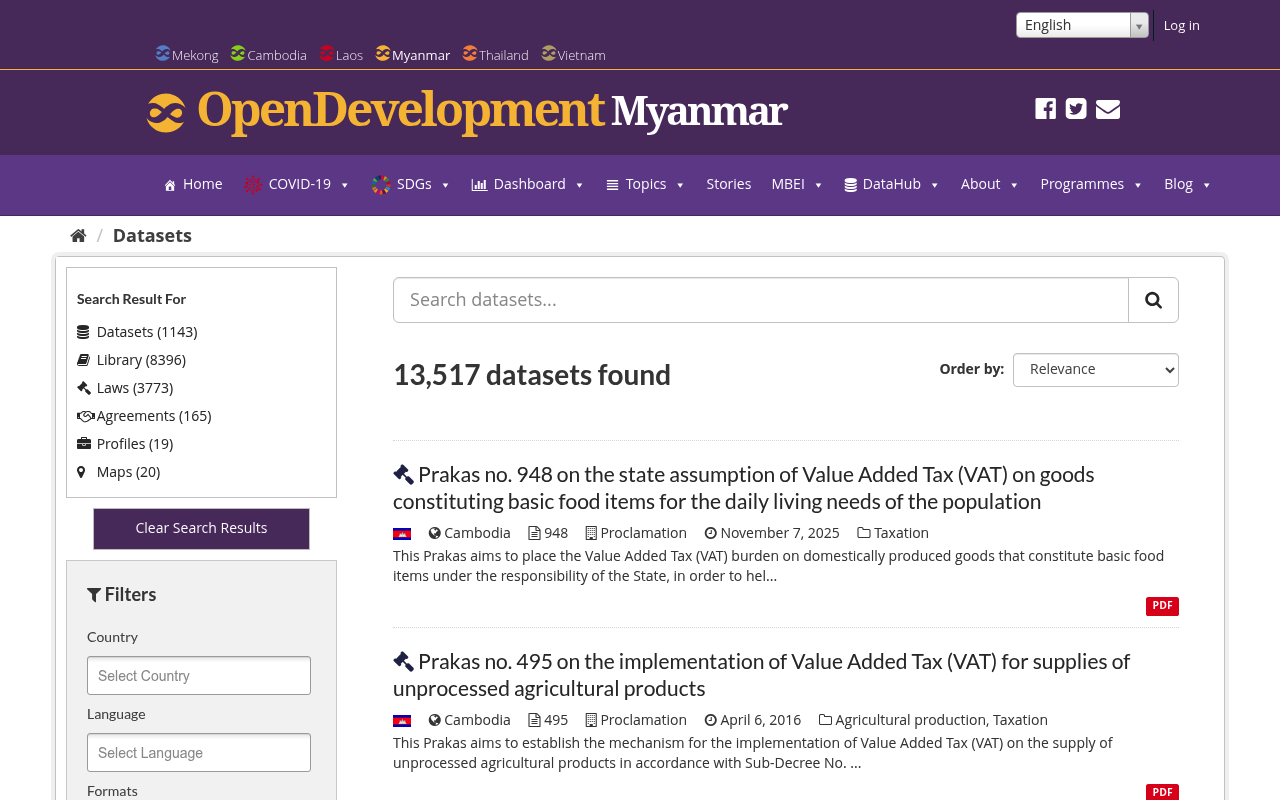Click 'Agricultural production, Taxation' topics
1280x800 pixels.
pyautogui.click(x=941, y=720)
